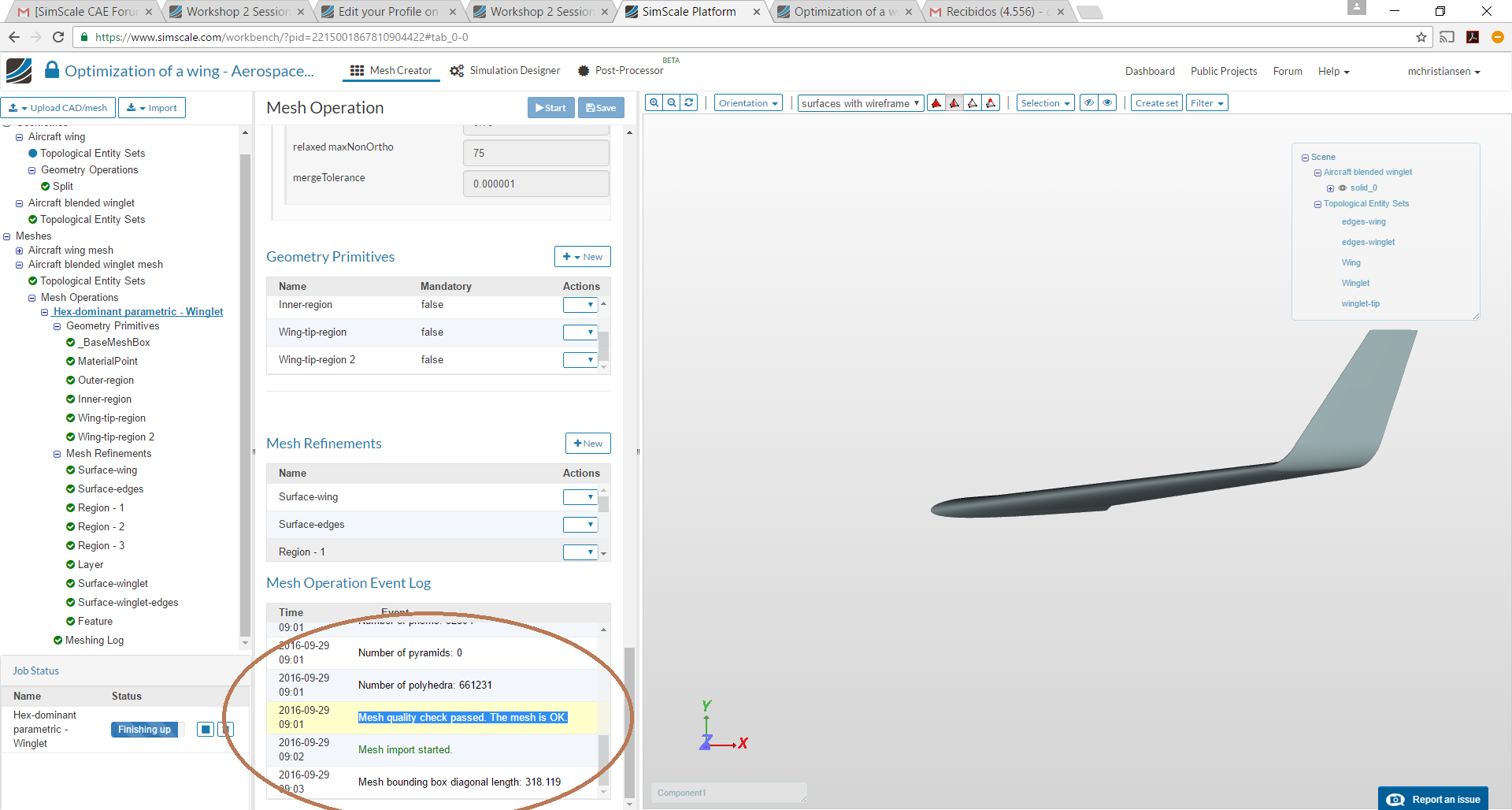Switch to Recibidos Gmail browser tab
The height and width of the screenshot is (810, 1512).
[x=997, y=12]
